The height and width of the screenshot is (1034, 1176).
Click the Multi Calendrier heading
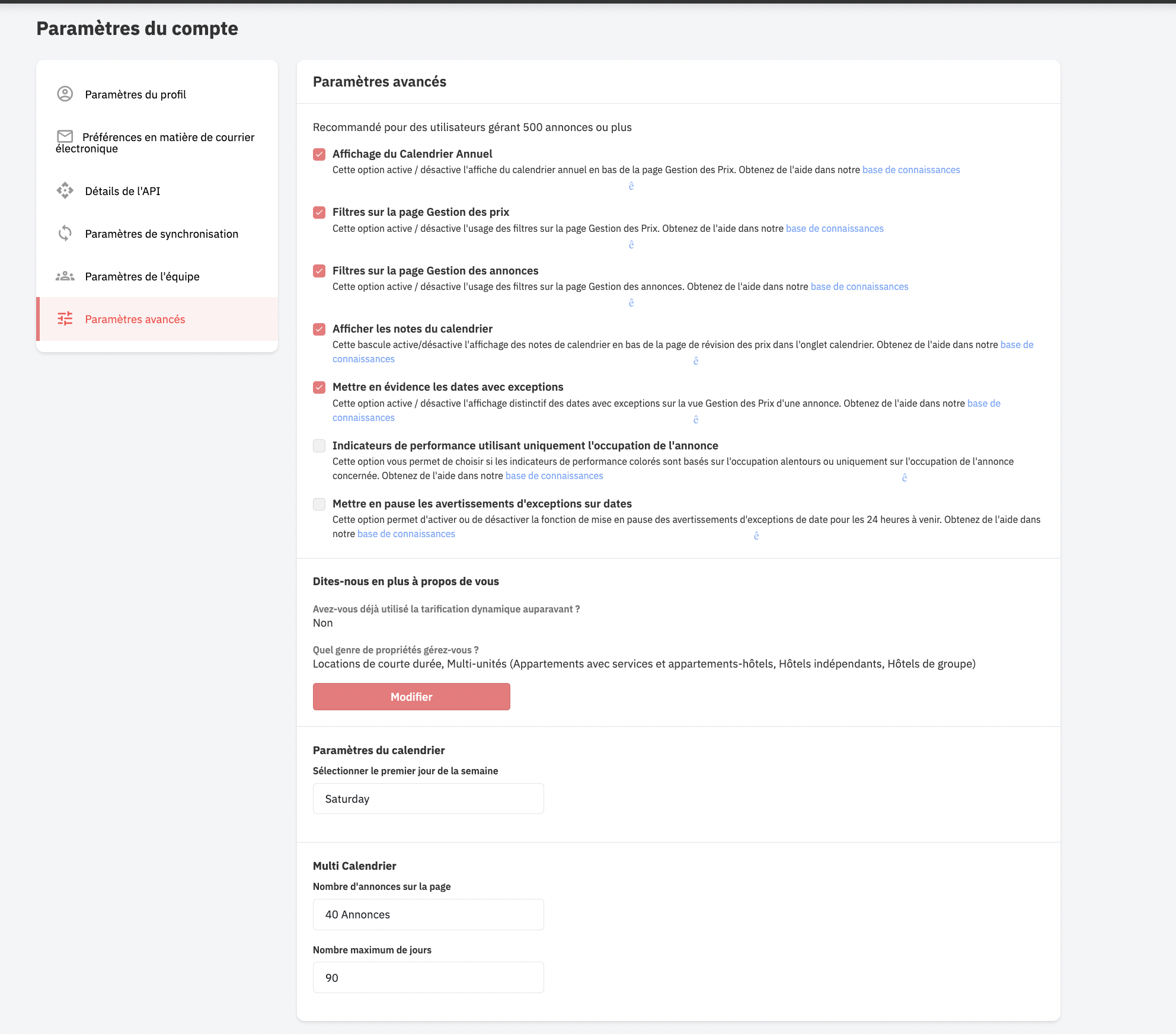[x=354, y=866]
